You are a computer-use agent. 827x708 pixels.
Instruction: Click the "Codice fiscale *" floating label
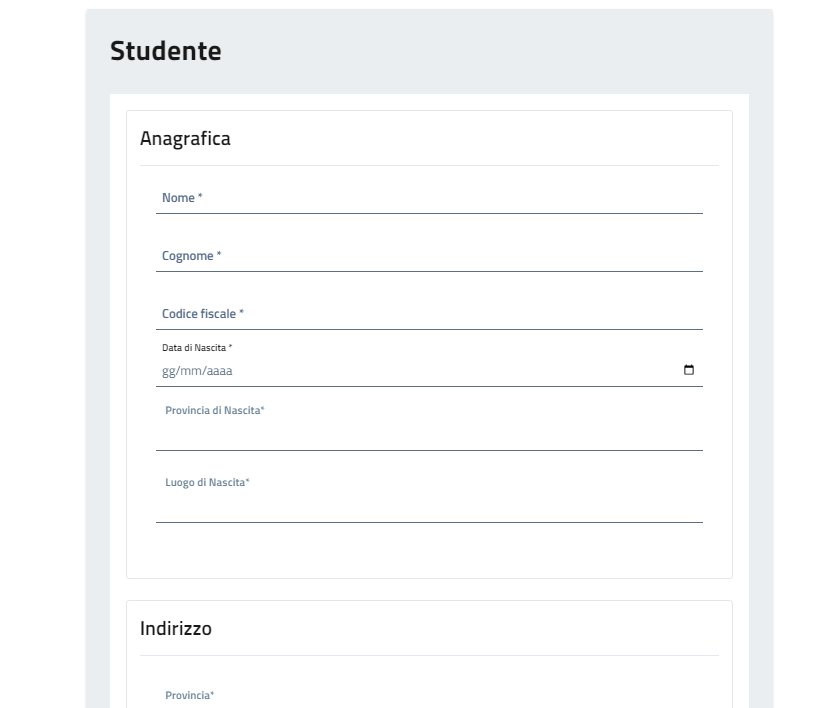pyautogui.click(x=203, y=314)
